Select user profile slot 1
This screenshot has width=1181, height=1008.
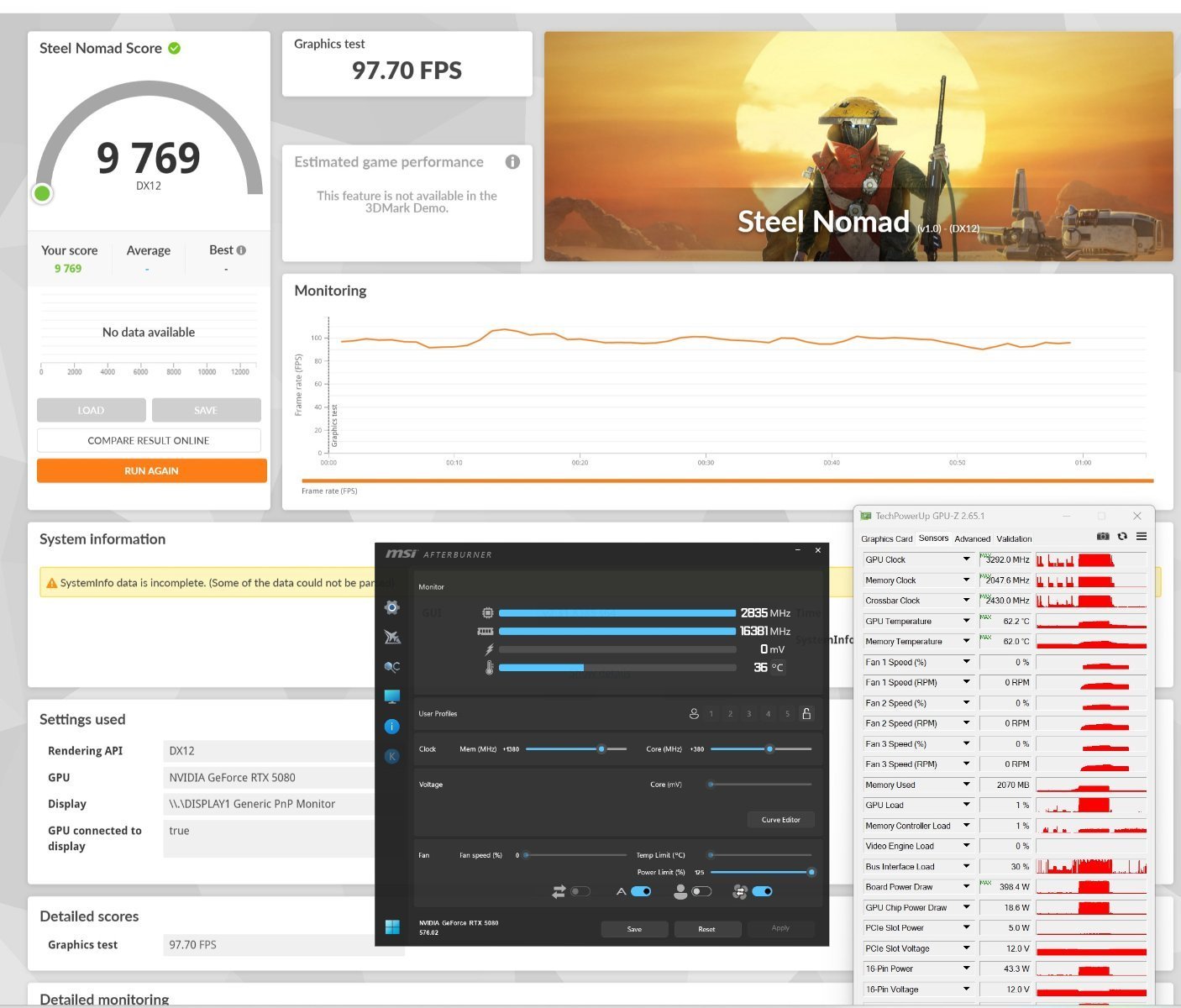click(x=711, y=714)
